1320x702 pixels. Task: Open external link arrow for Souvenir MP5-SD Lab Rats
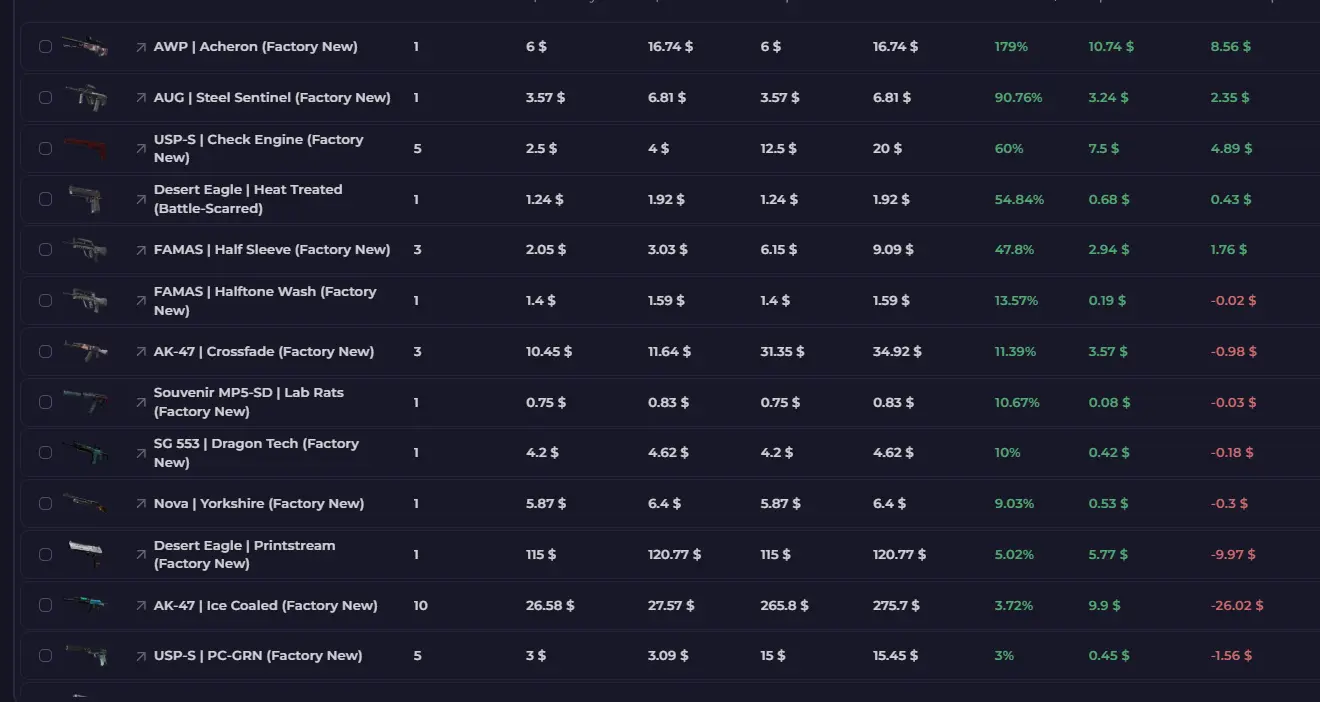[141, 403]
